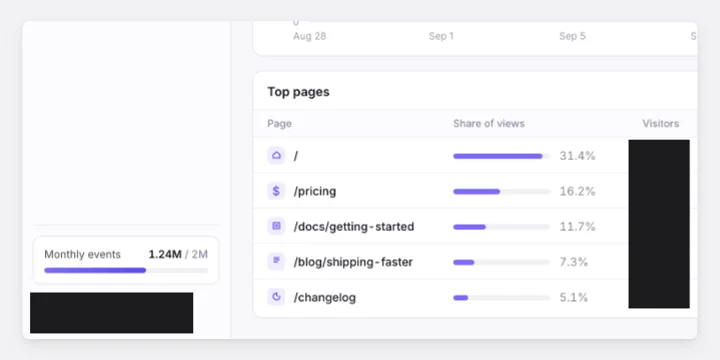Click the 31.4% value

click(577, 156)
